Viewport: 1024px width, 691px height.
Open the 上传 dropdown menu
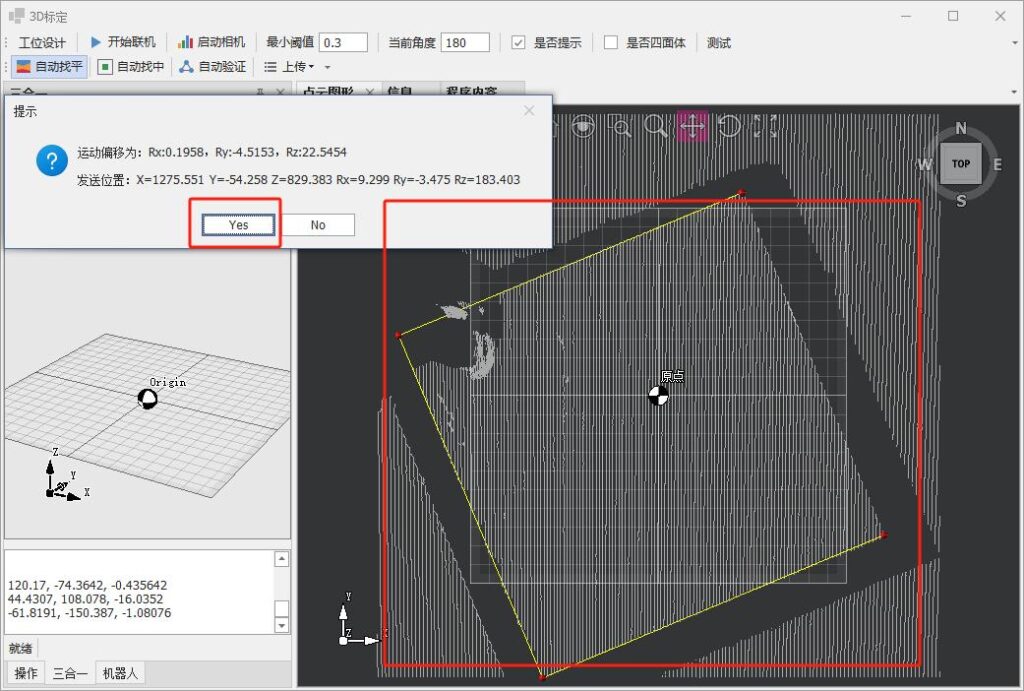click(x=289, y=67)
